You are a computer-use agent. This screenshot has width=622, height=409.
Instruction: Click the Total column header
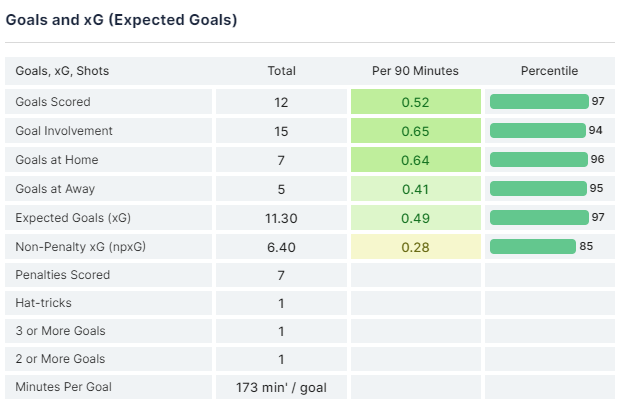pyautogui.click(x=281, y=71)
